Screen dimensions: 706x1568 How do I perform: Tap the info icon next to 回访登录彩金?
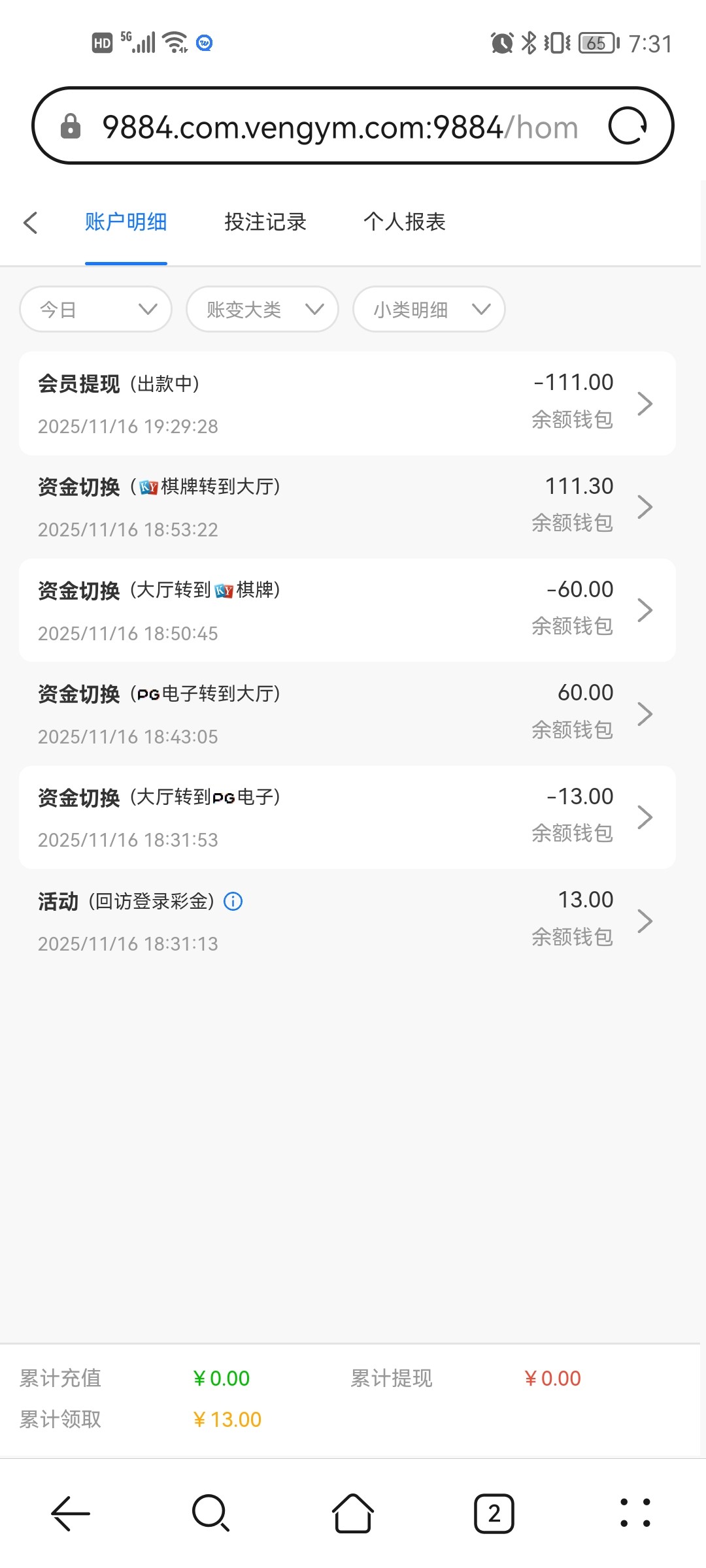click(233, 902)
